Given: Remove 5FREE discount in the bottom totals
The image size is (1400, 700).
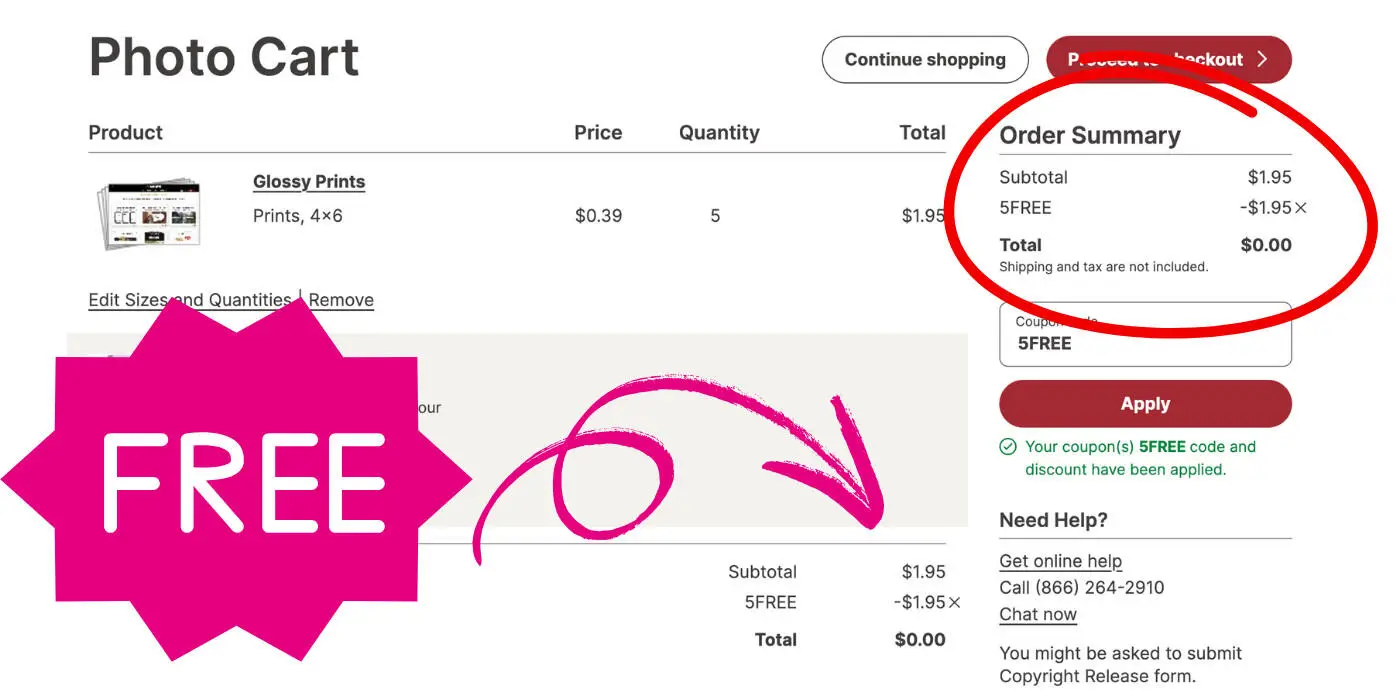Looking at the screenshot, I should 954,602.
